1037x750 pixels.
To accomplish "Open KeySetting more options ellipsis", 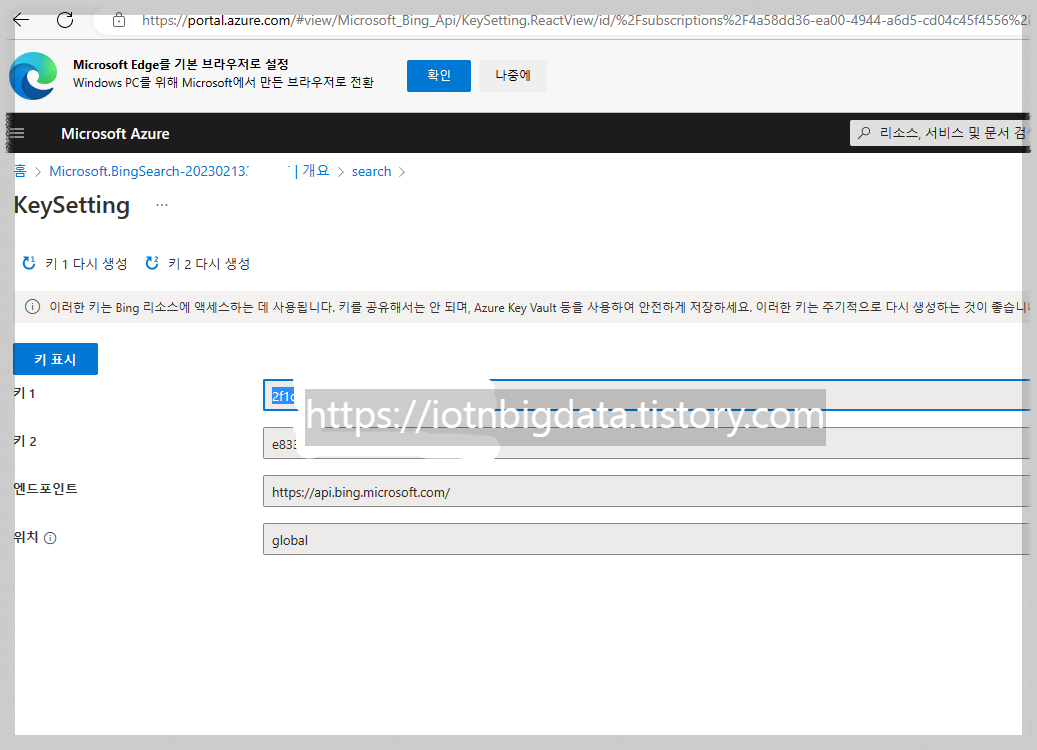I will click(162, 205).
